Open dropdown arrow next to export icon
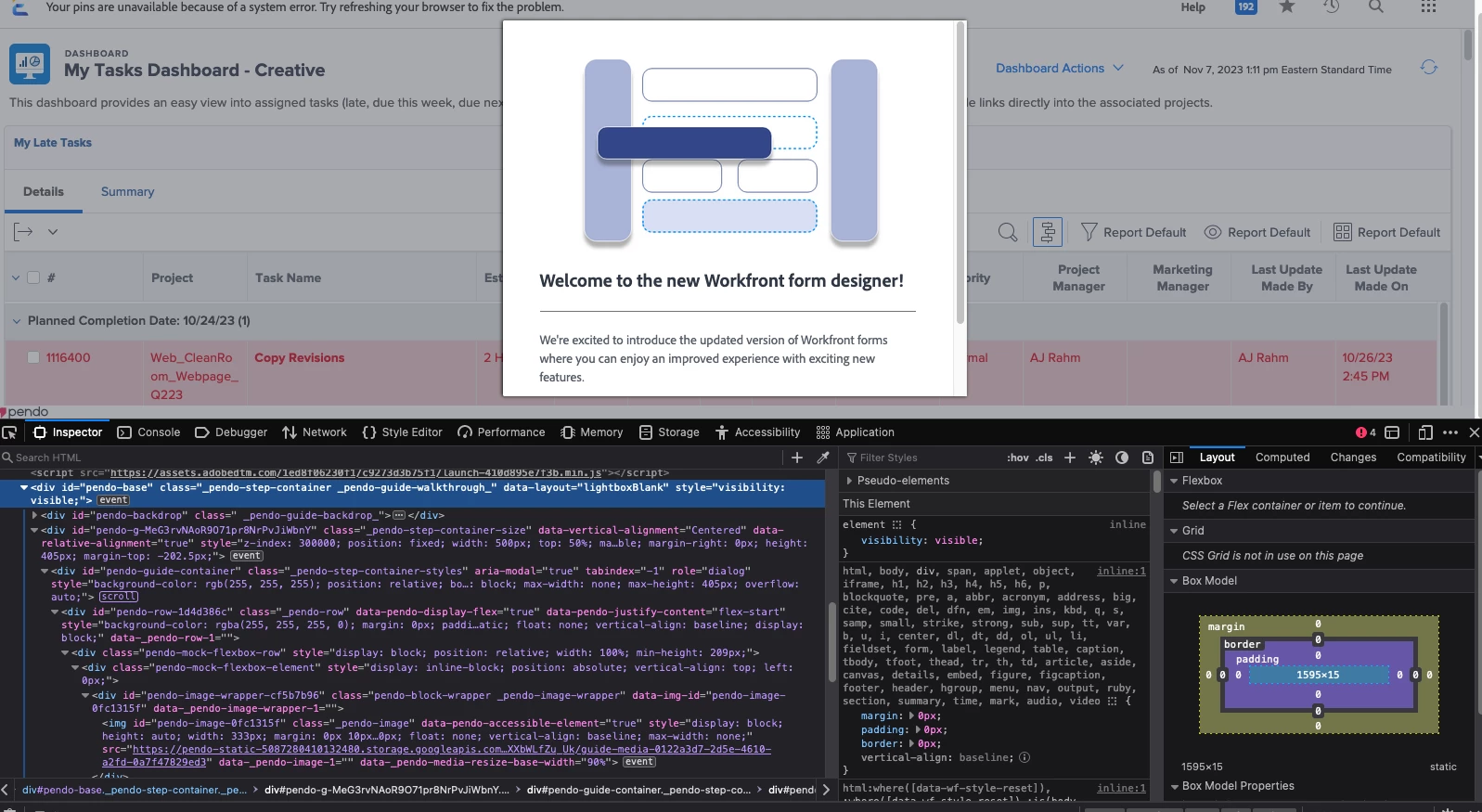 (53, 232)
